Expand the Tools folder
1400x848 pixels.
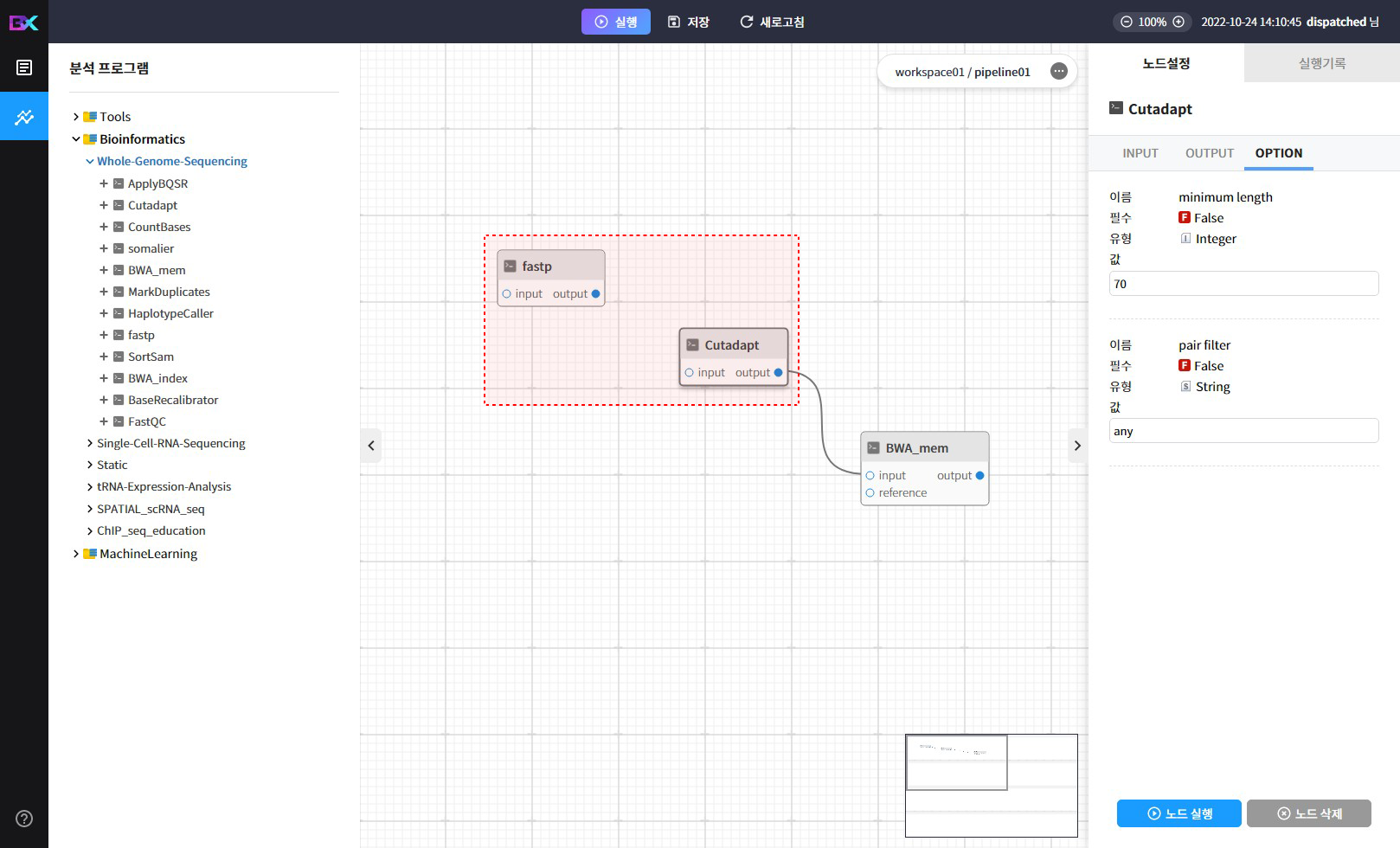coord(76,117)
